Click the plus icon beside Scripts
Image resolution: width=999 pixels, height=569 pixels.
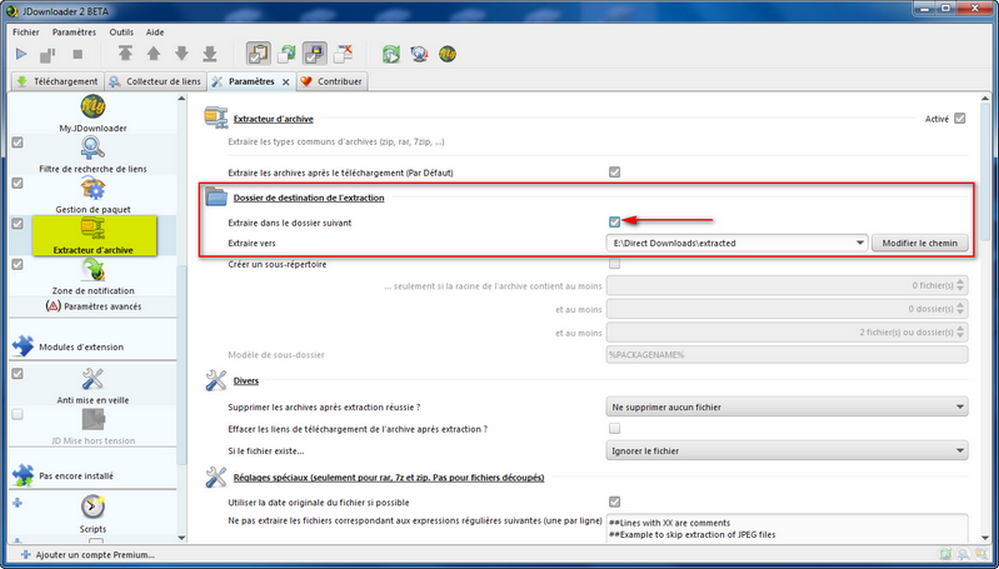(17, 503)
